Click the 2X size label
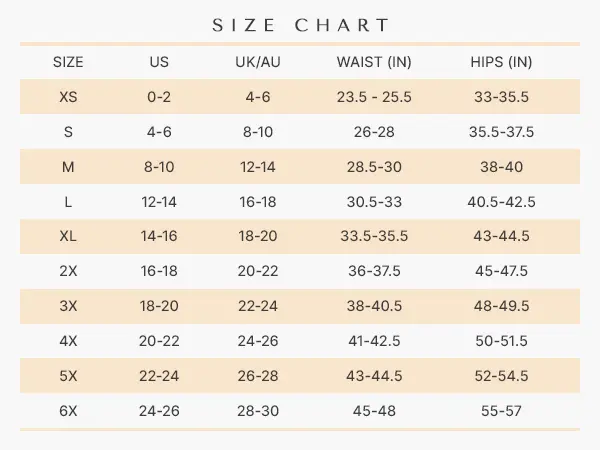This screenshot has height=450, width=600. pos(68,271)
